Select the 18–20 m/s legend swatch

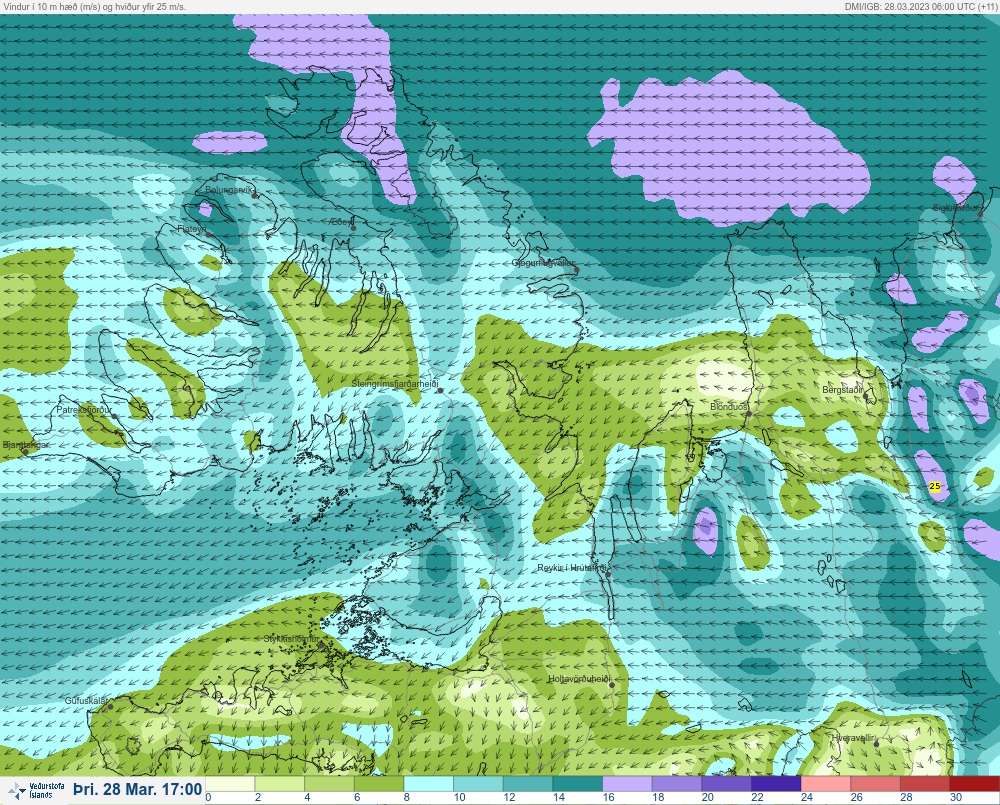tap(677, 783)
